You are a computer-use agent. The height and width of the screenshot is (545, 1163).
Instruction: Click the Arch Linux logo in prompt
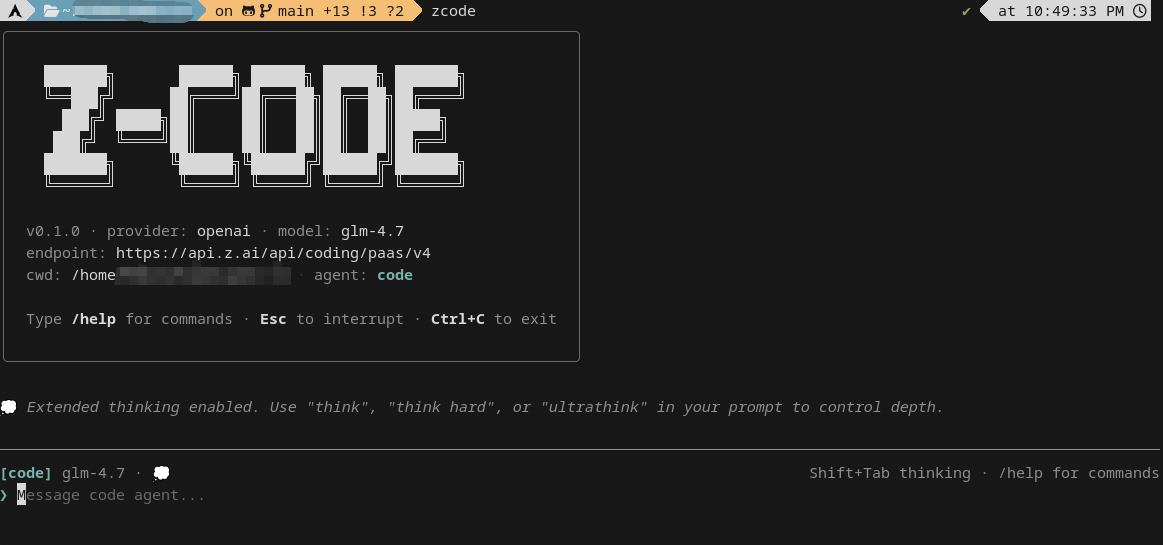[x=15, y=10]
